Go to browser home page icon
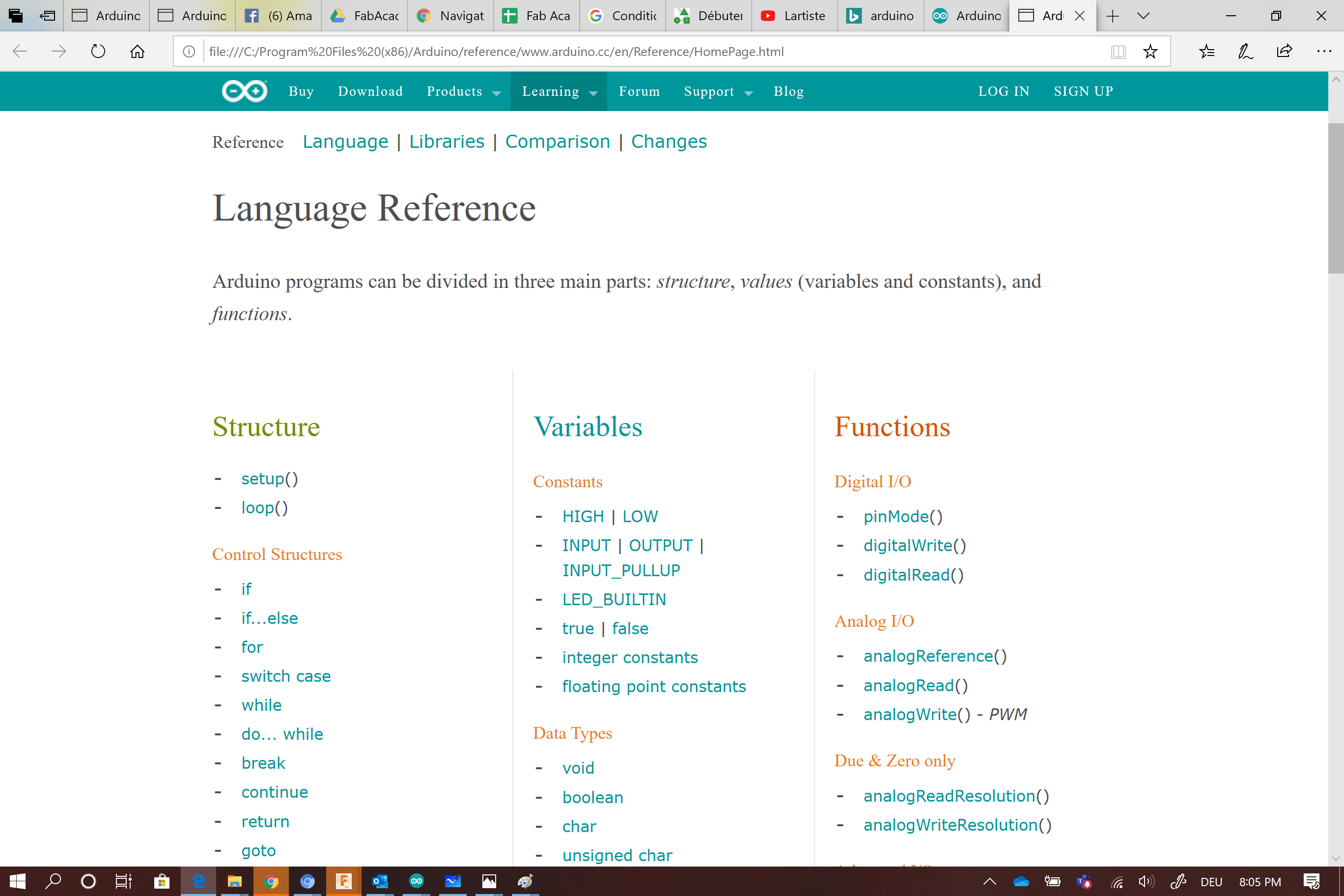The width and height of the screenshot is (1344, 896). 137,52
